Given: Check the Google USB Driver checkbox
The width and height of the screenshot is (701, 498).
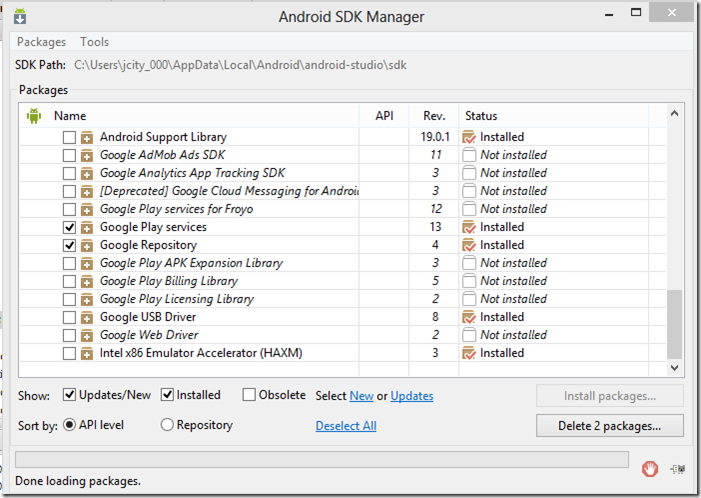Looking at the screenshot, I should coord(69,317).
